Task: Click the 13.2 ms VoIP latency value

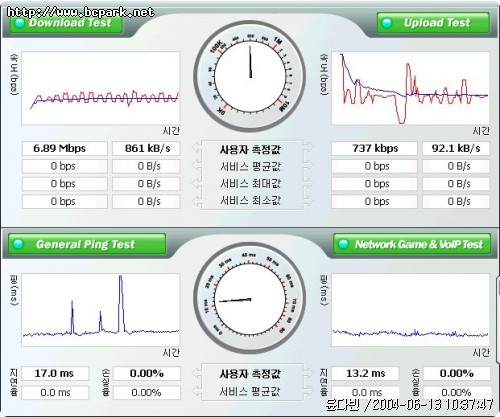Action: (365, 373)
